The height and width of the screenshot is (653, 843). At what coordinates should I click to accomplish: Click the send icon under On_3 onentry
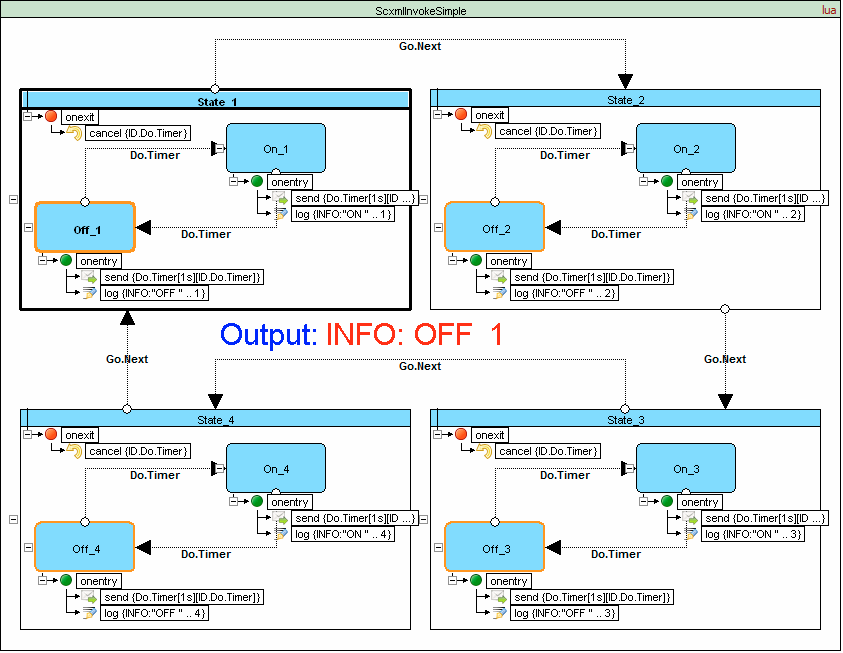tap(691, 518)
